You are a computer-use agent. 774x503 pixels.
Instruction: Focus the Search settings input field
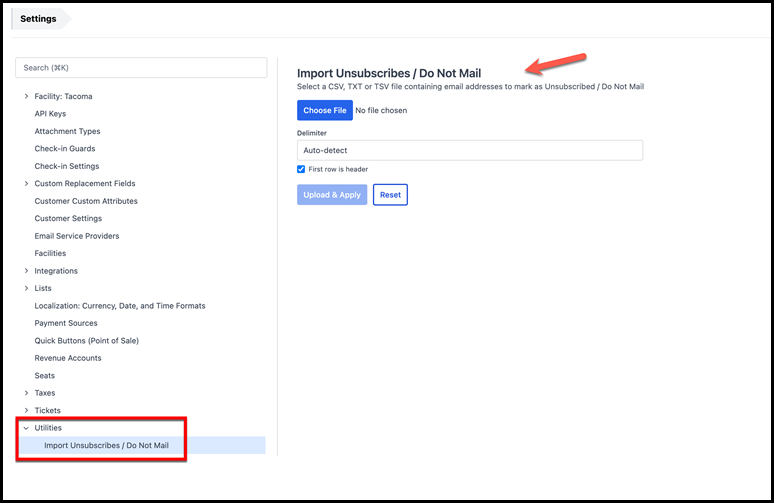(x=141, y=68)
